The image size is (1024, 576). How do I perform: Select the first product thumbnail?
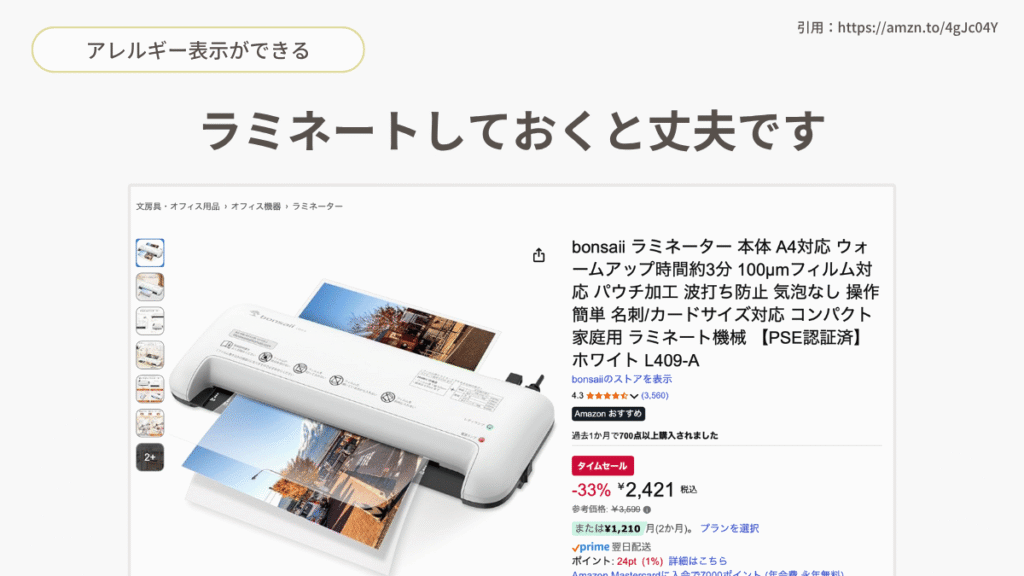click(x=150, y=253)
